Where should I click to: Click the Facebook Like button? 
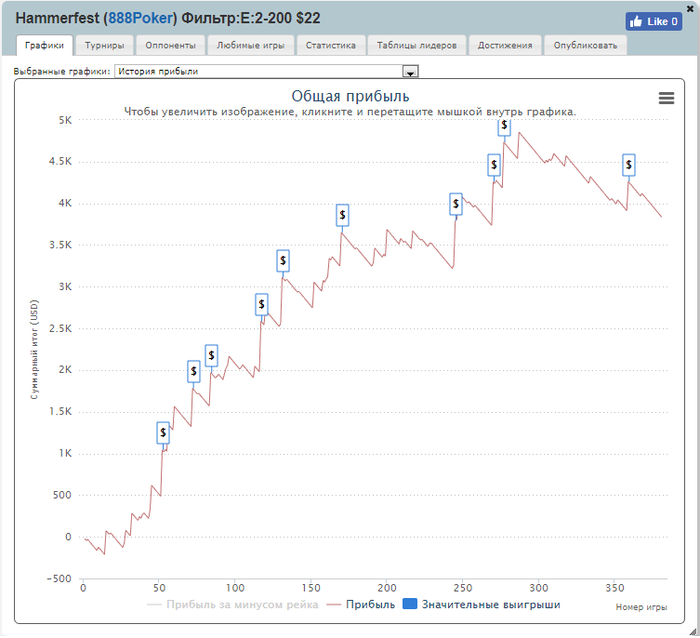(654, 21)
